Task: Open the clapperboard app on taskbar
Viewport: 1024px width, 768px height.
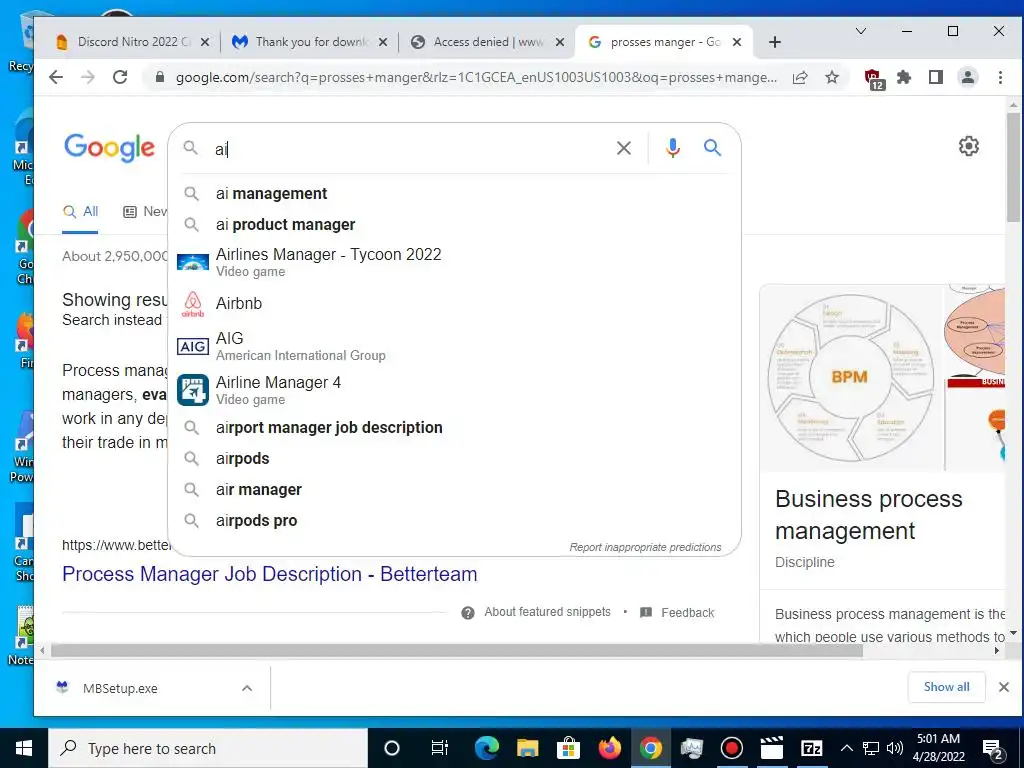Action: pos(771,748)
